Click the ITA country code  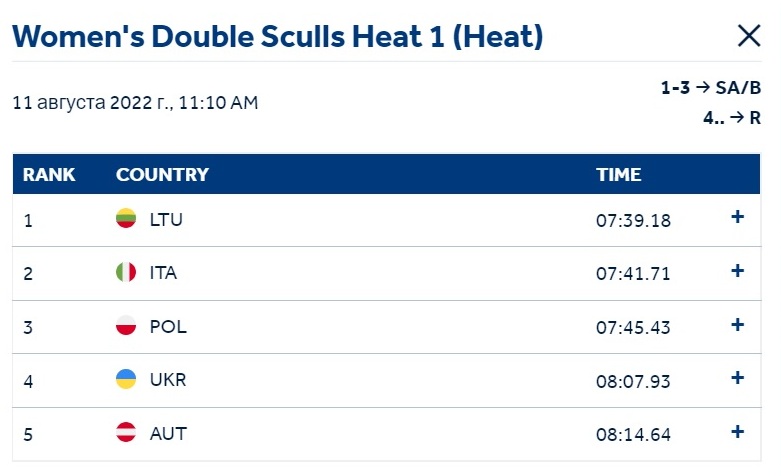[163, 273]
